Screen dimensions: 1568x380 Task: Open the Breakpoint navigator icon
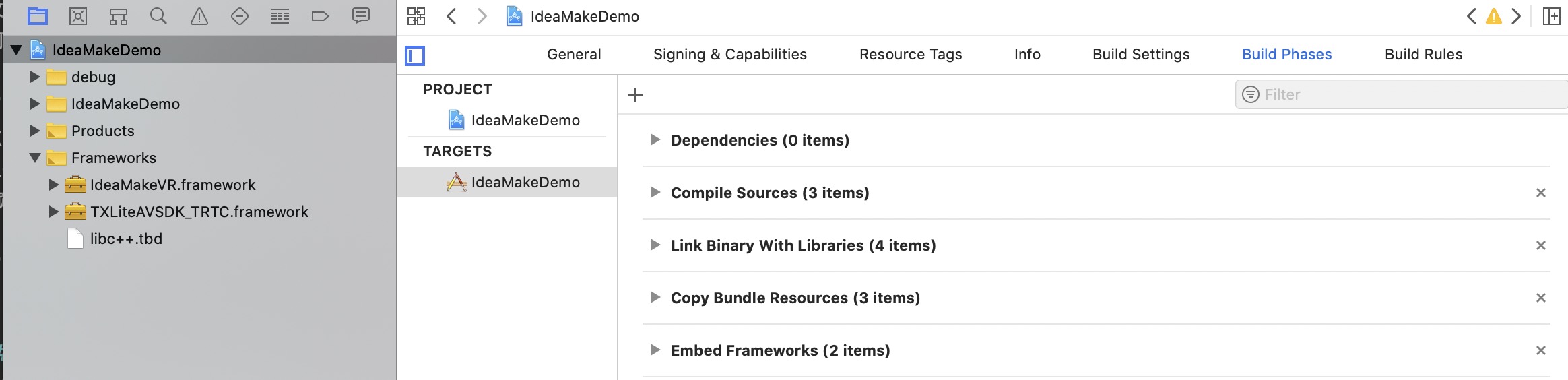(320, 16)
